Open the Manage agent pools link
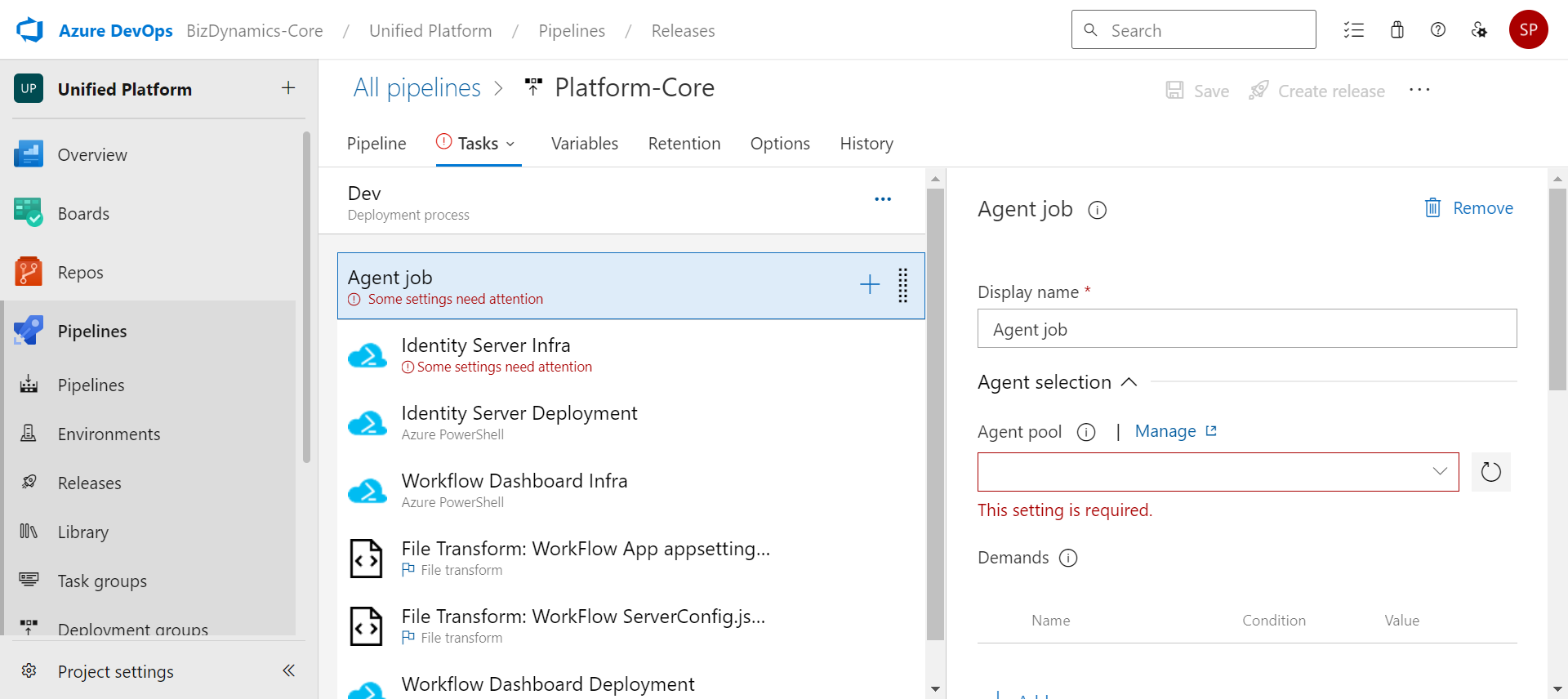Screen dimensions: 1568x699 tap(1176, 431)
